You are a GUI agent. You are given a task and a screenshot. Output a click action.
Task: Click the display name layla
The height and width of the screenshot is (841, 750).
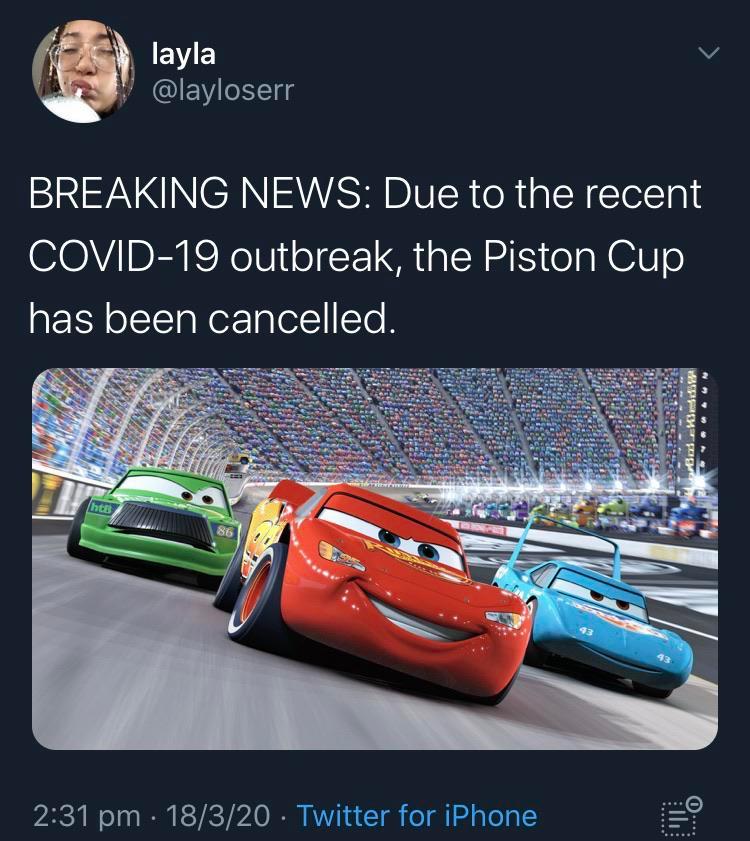pos(183,55)
